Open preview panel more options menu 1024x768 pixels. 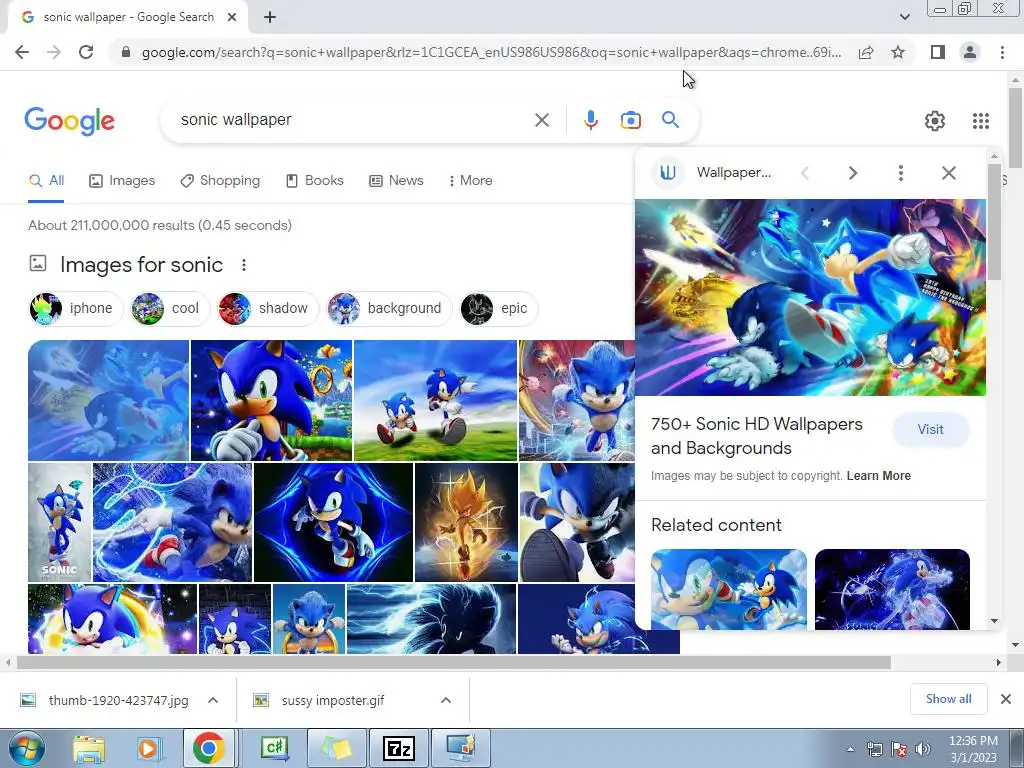[901, 173]
